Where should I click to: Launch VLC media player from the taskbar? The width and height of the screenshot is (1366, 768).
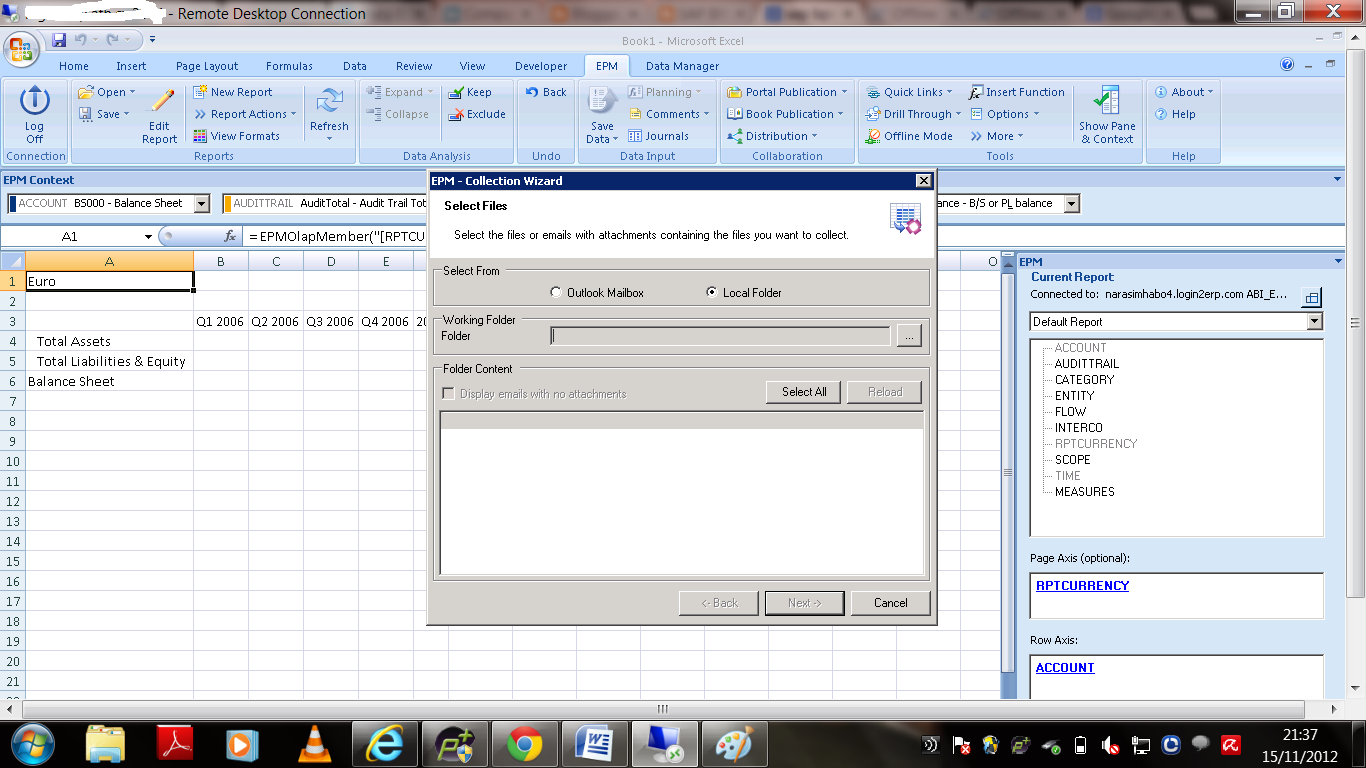(x=313, y=744)
